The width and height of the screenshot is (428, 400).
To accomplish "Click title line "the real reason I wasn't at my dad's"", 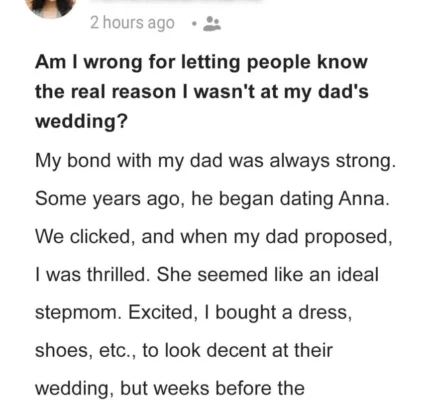I will tap(202, 92).
